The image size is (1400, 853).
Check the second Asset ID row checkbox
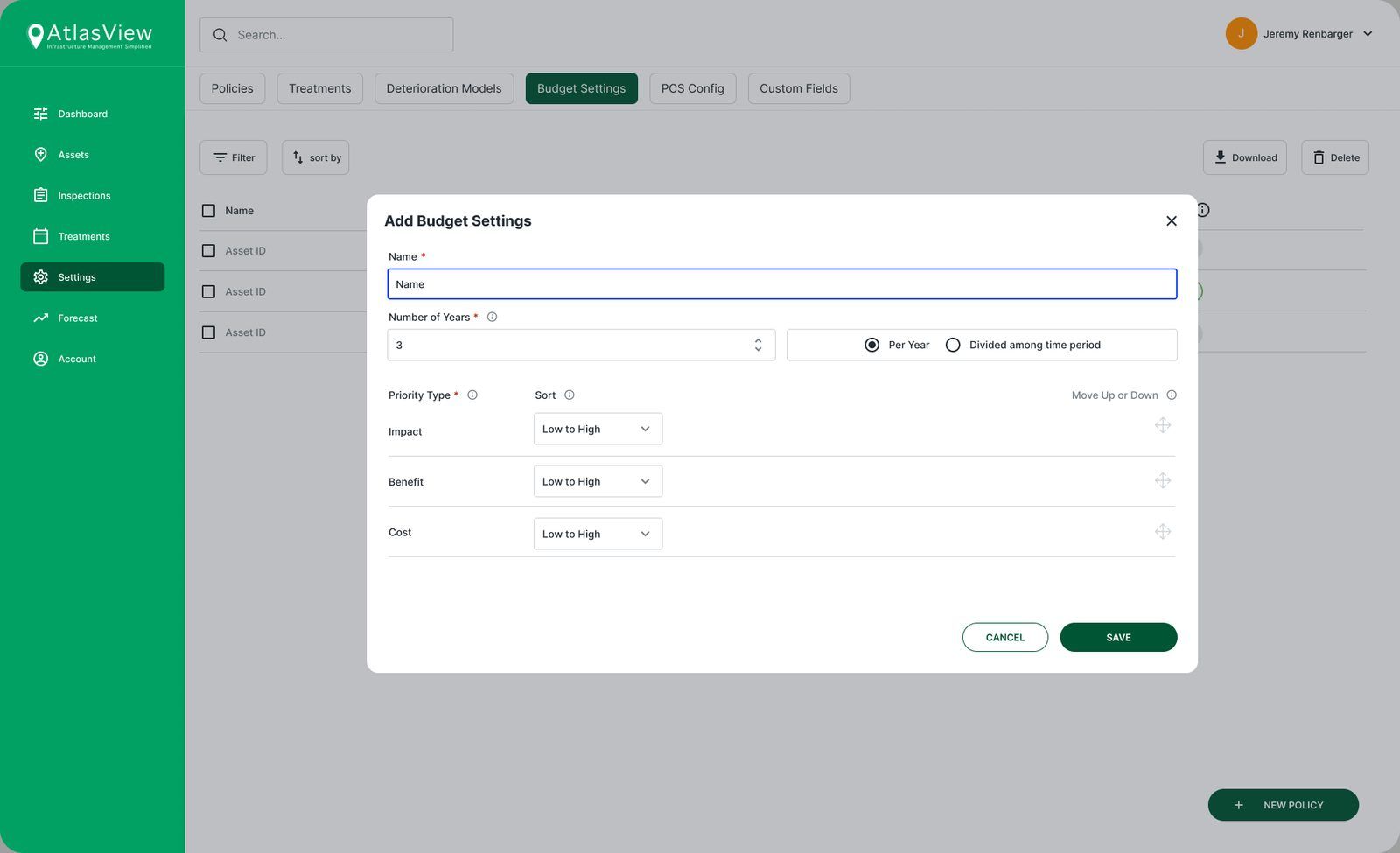click(208, 291)
